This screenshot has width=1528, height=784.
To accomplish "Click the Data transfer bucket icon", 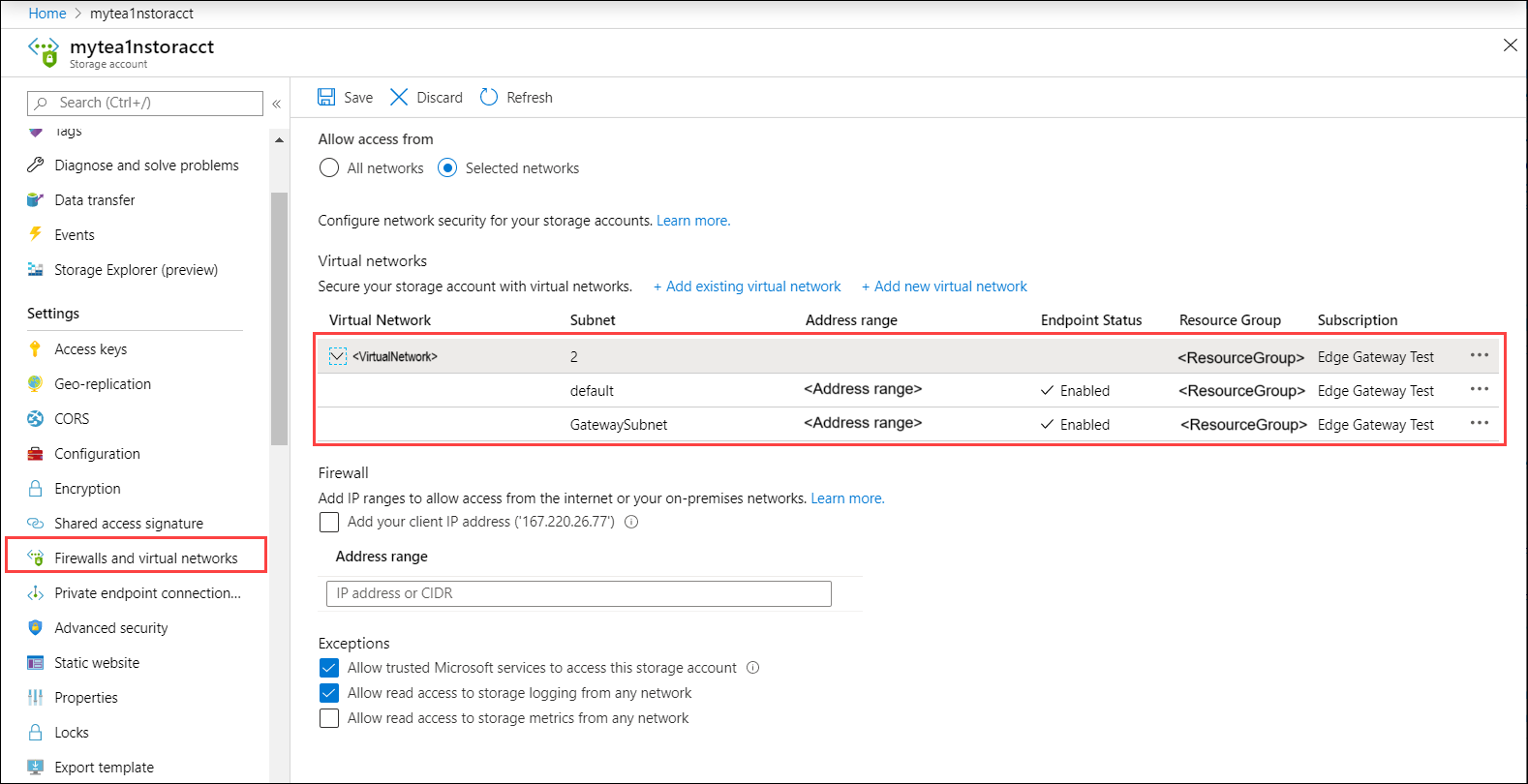I will 36,199.
